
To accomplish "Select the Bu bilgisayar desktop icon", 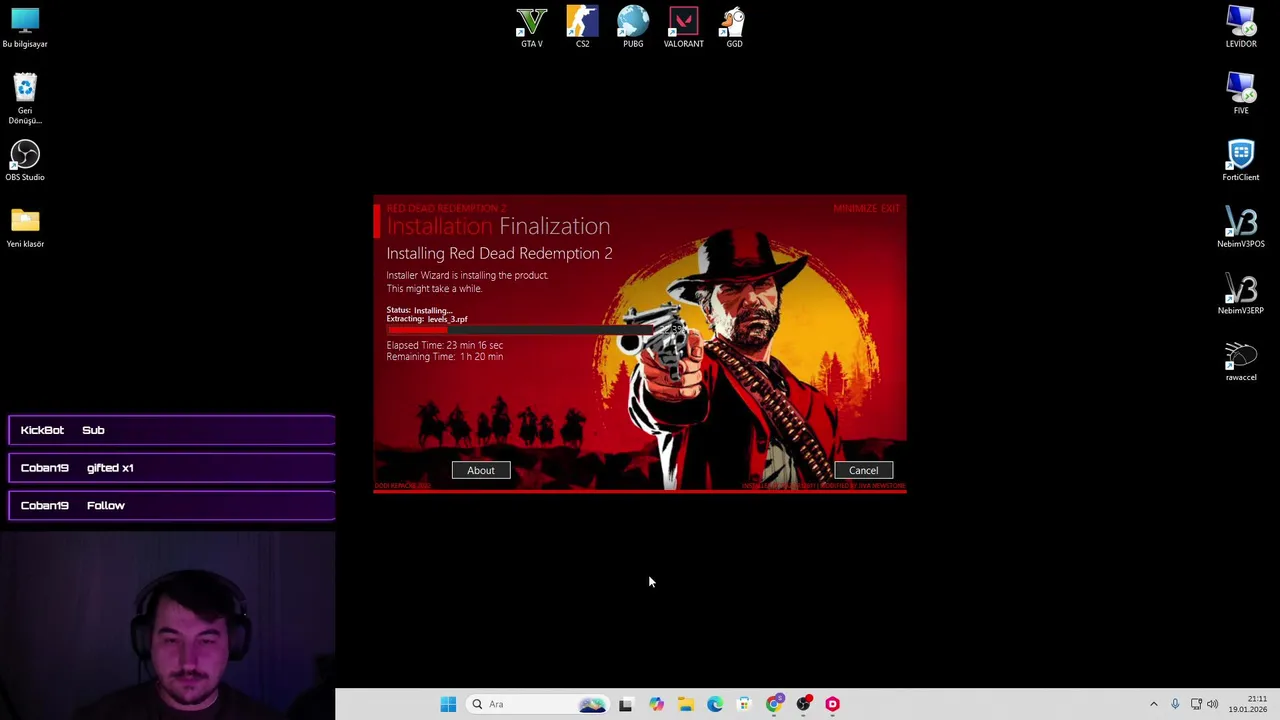I will point(25,27).
